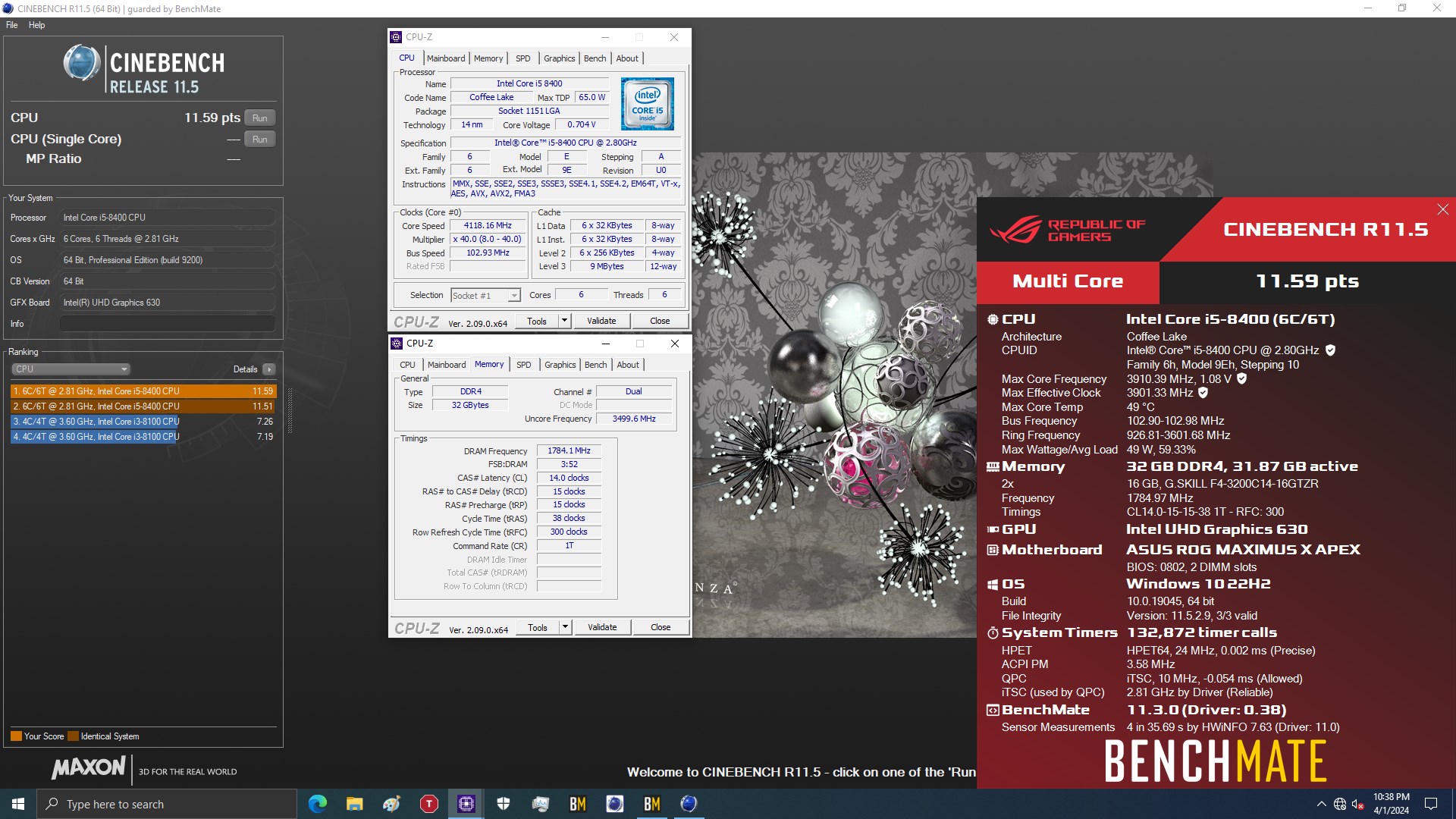The image size is (1456, 819).
Task: Click the taskbar clock showing 10:38 PM
Action: coord(1391,804)
